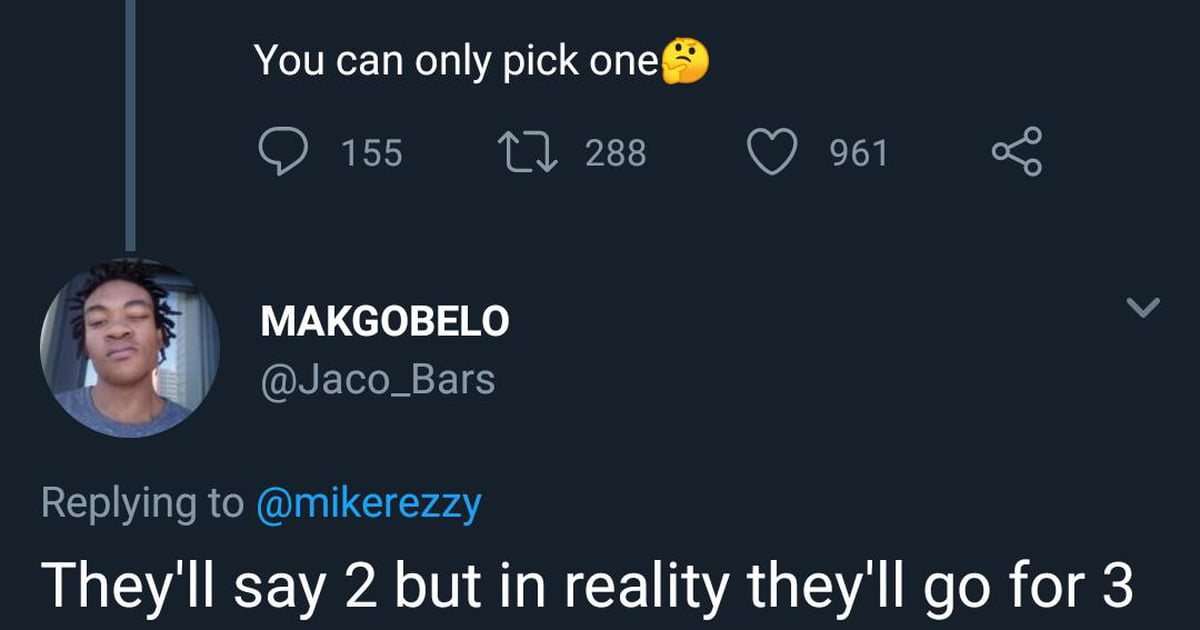This screenshot has height=630, width=1200.
Task: Open the share icon menu
Action: [1017, 152]
